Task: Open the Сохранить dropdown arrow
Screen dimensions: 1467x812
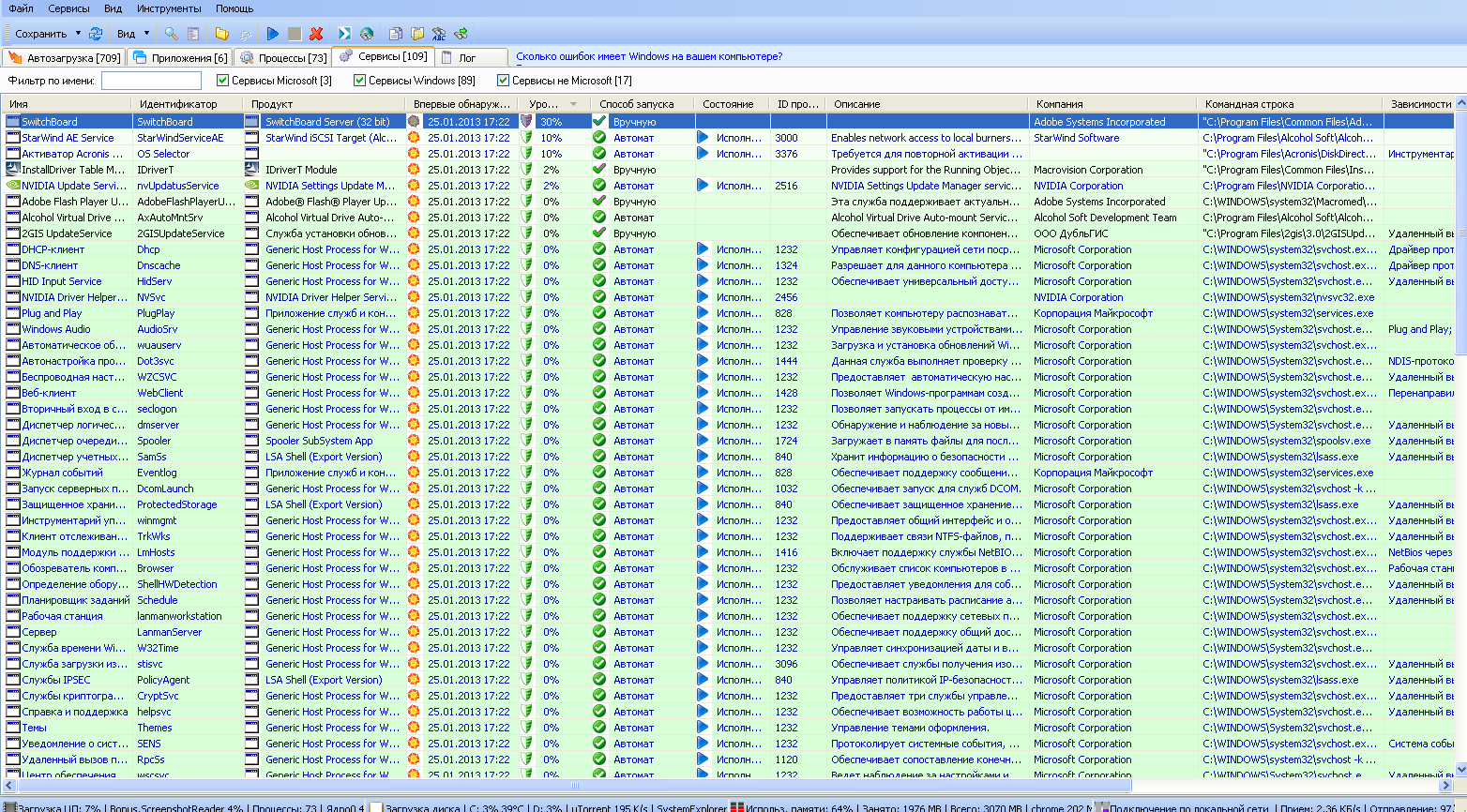Action: [78, 34]
